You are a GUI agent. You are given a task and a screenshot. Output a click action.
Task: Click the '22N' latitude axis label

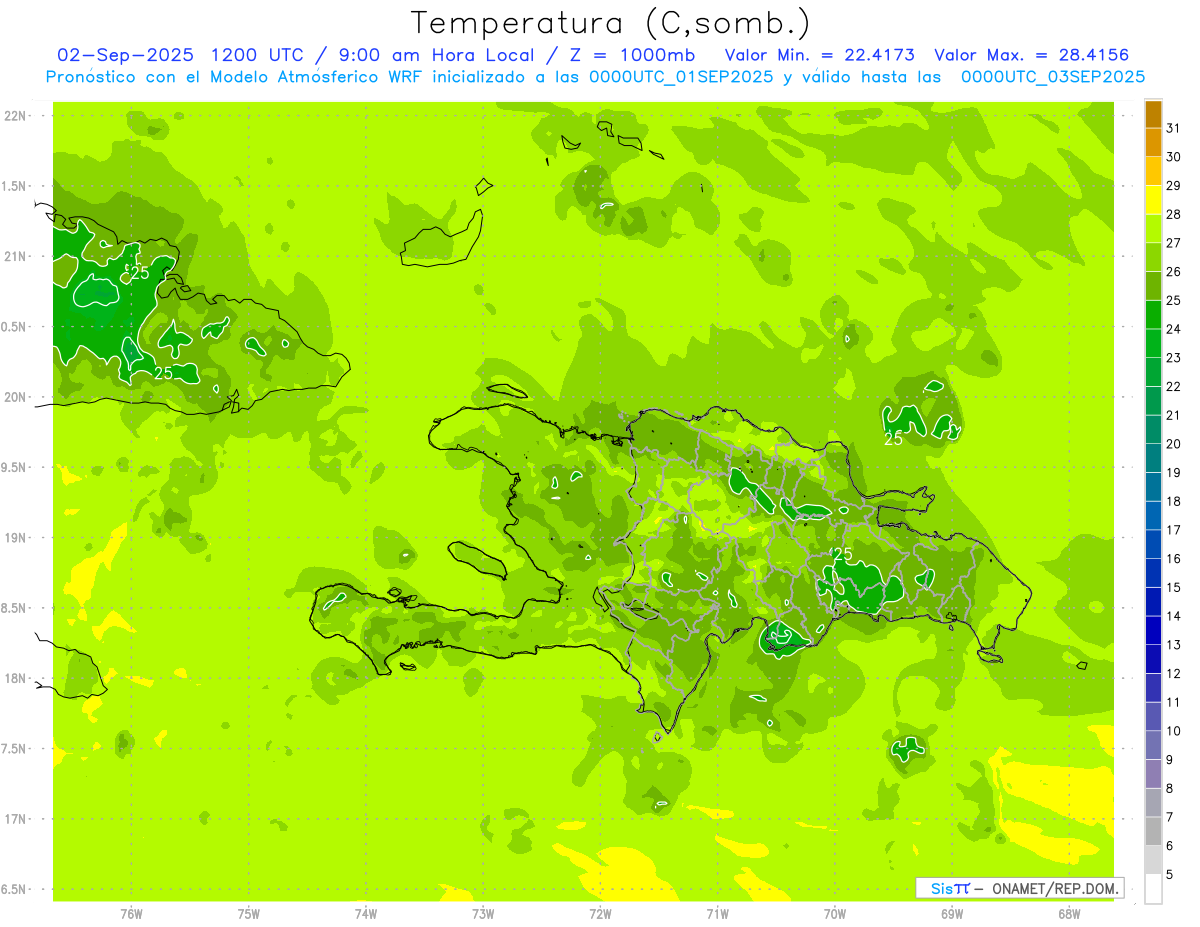15,116
